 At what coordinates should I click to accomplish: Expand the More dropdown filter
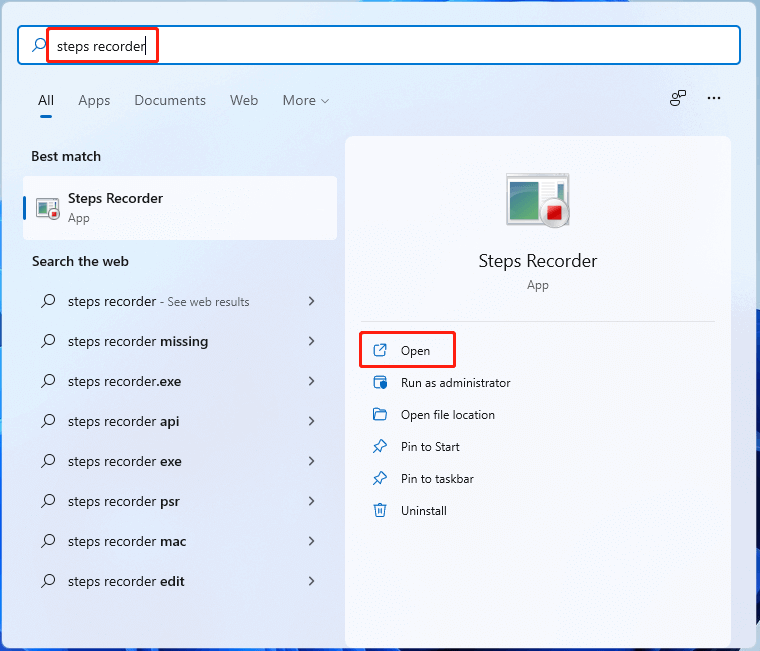click(x=306, y=100)
